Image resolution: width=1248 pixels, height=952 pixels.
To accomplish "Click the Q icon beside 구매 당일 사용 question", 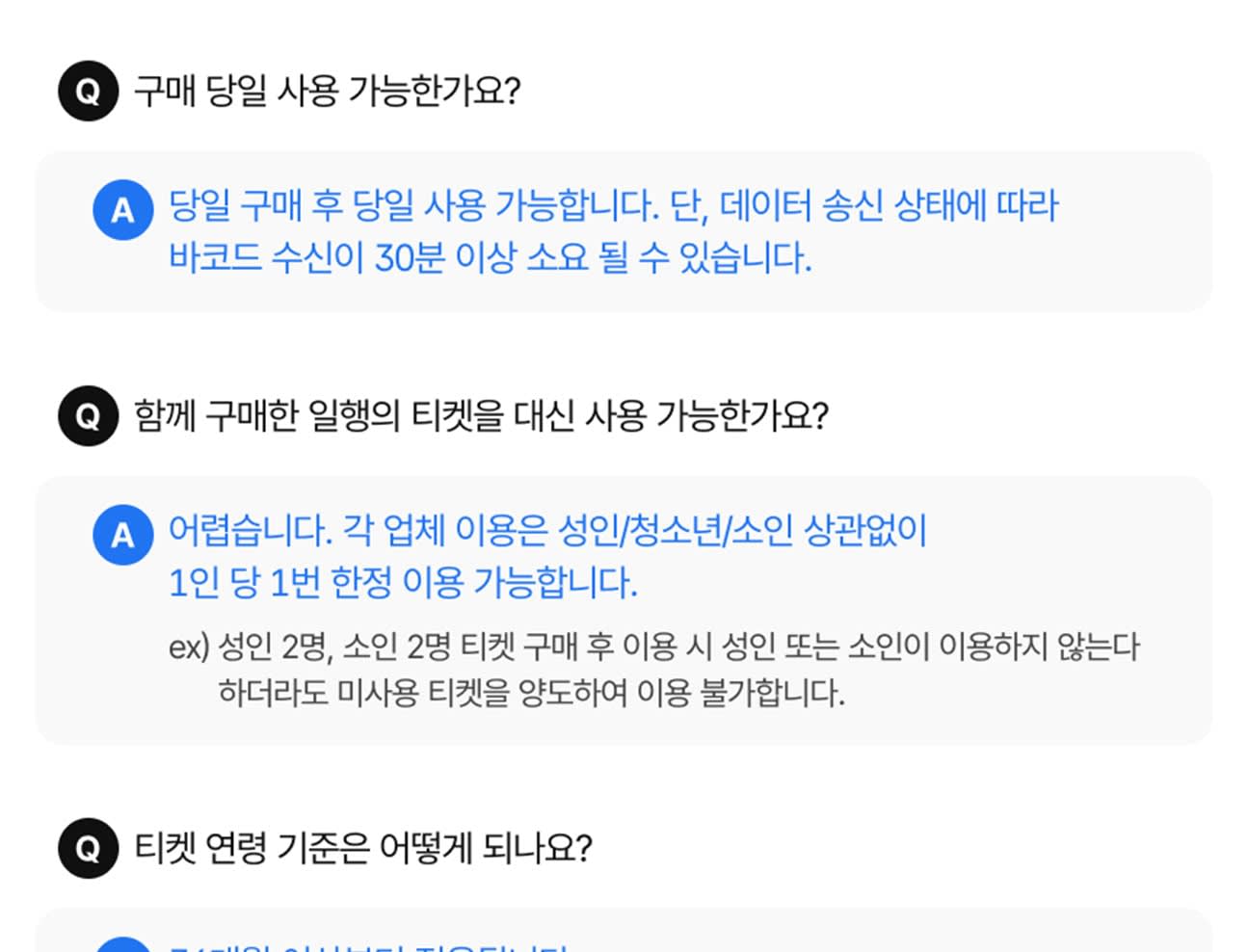I will click(88, 92).
